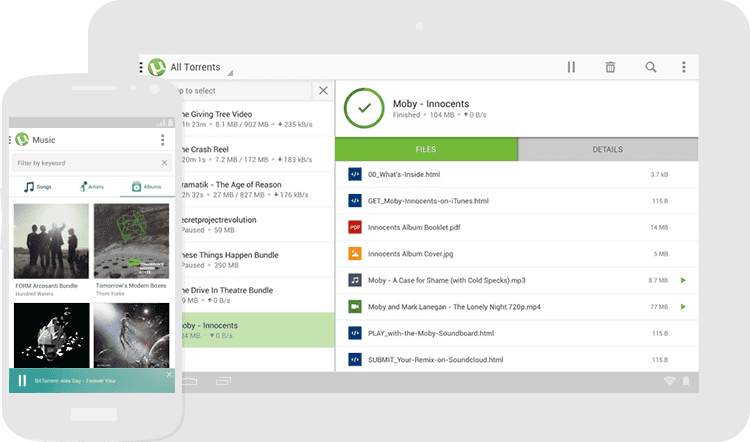750x442 pixels.
Task: Switch to the FILES tab
Action: click(x=425, y=150)
